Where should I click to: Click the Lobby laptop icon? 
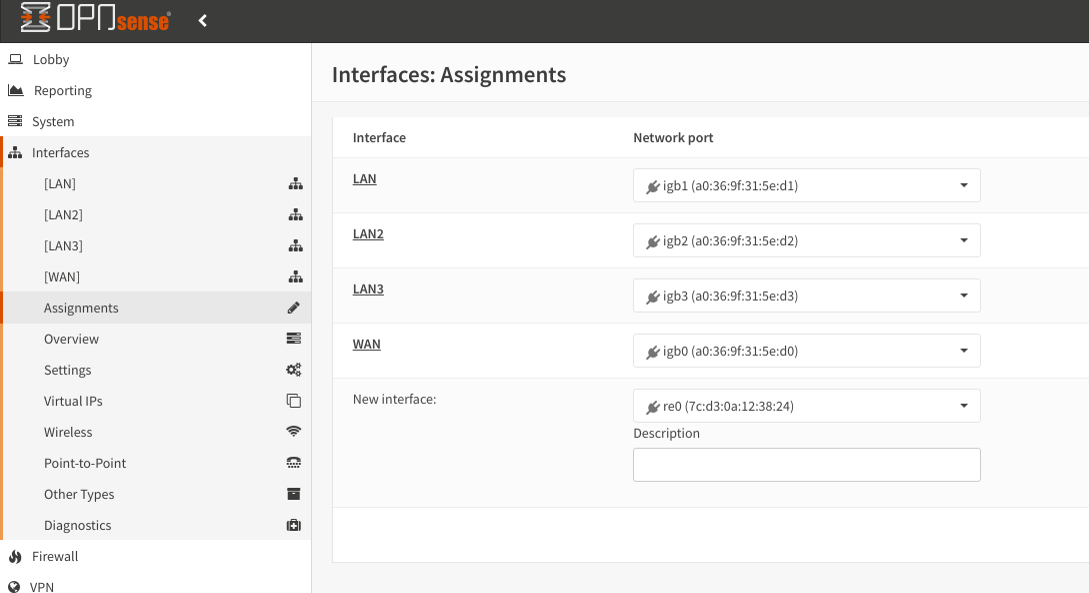coord(15,59)
